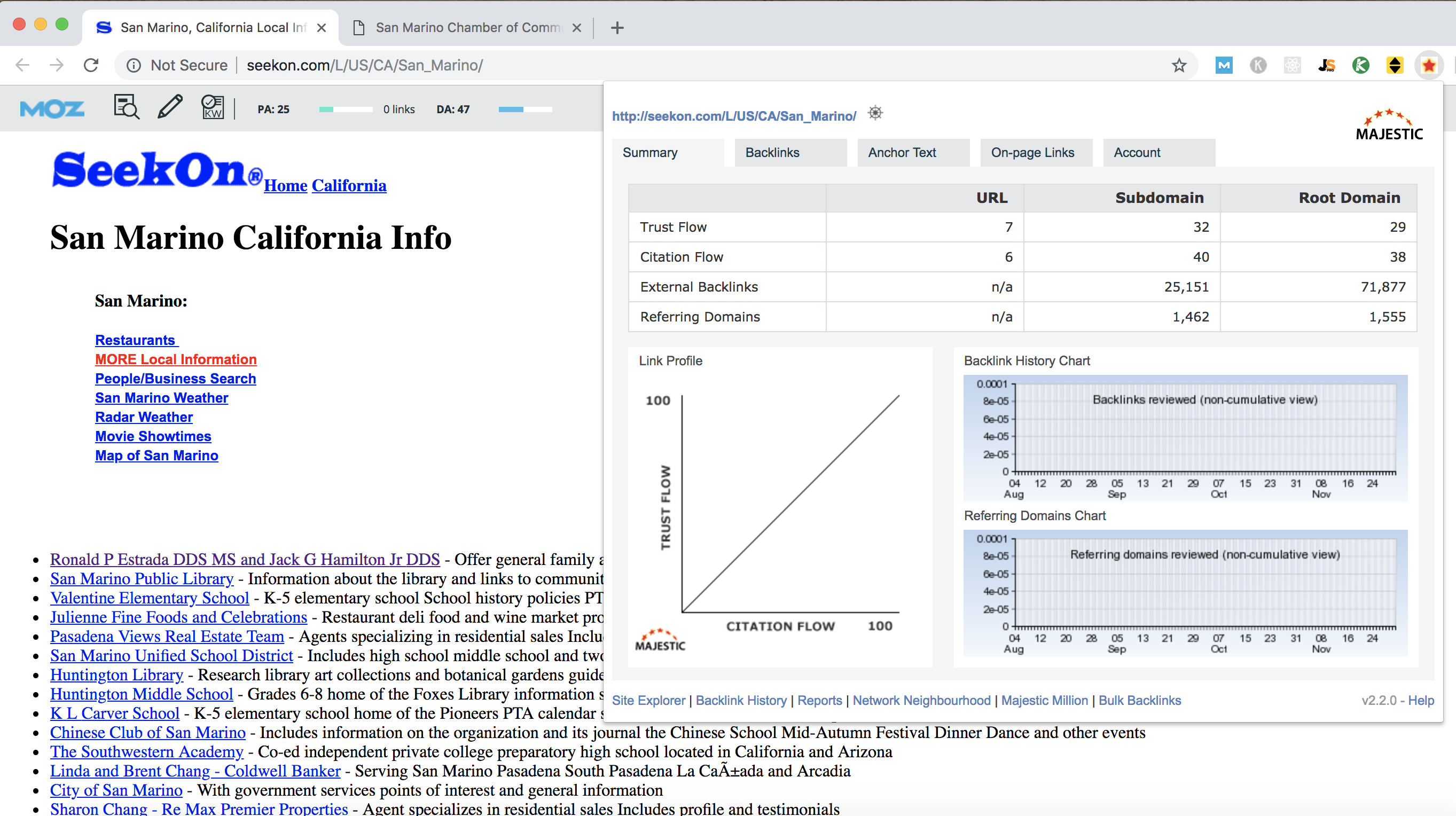Click the Majestic logo in popup

point(1389,124)
